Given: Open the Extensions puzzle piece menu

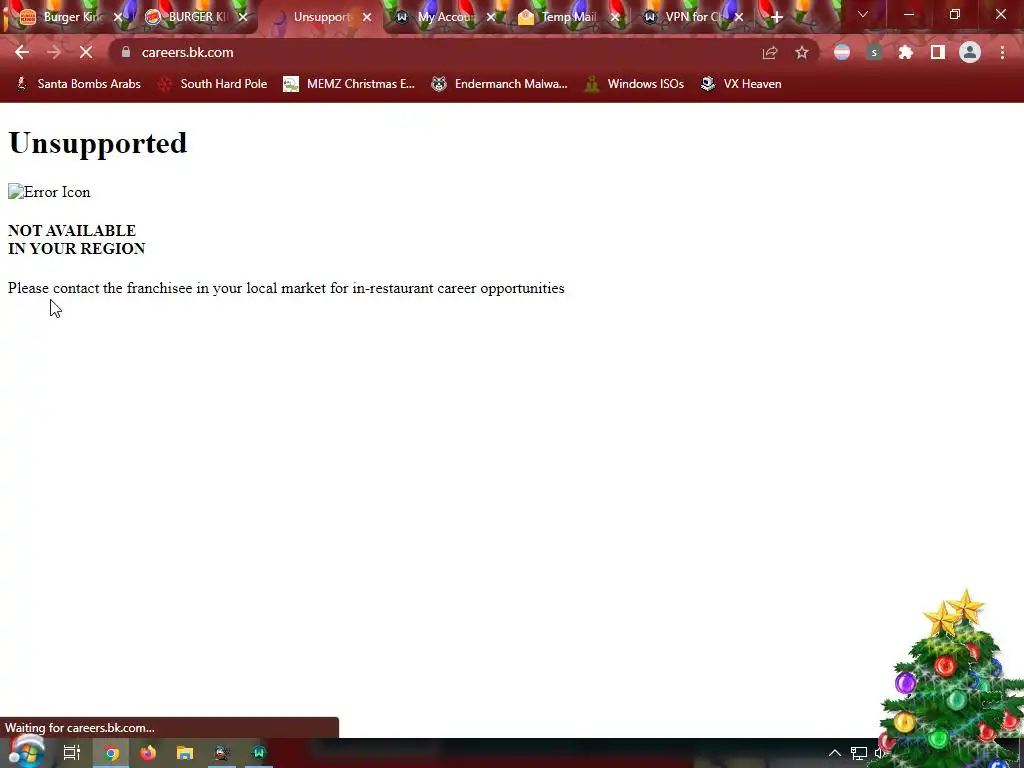Looking at the screenshot, I should tap(906, 52).
